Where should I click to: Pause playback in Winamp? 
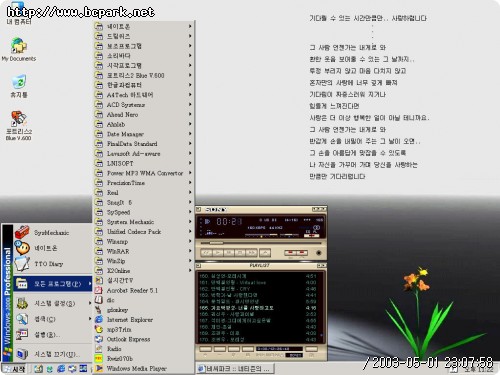(229, 253)
